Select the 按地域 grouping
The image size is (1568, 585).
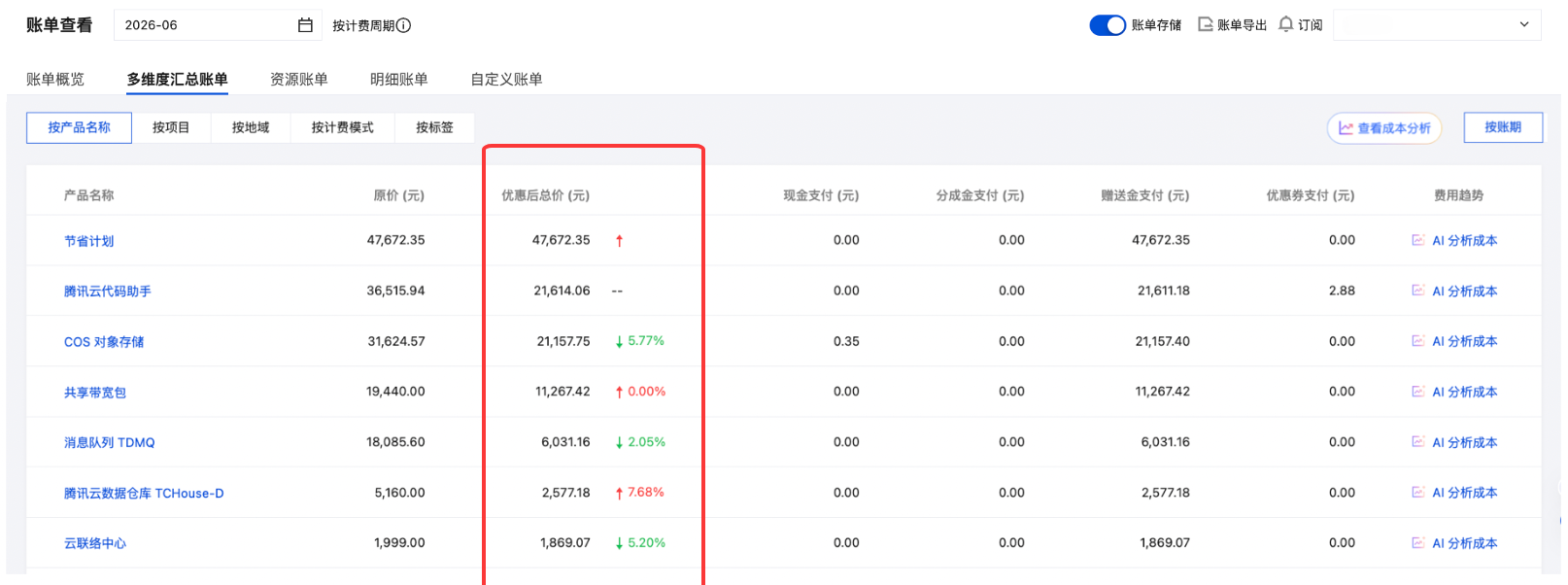251,127
